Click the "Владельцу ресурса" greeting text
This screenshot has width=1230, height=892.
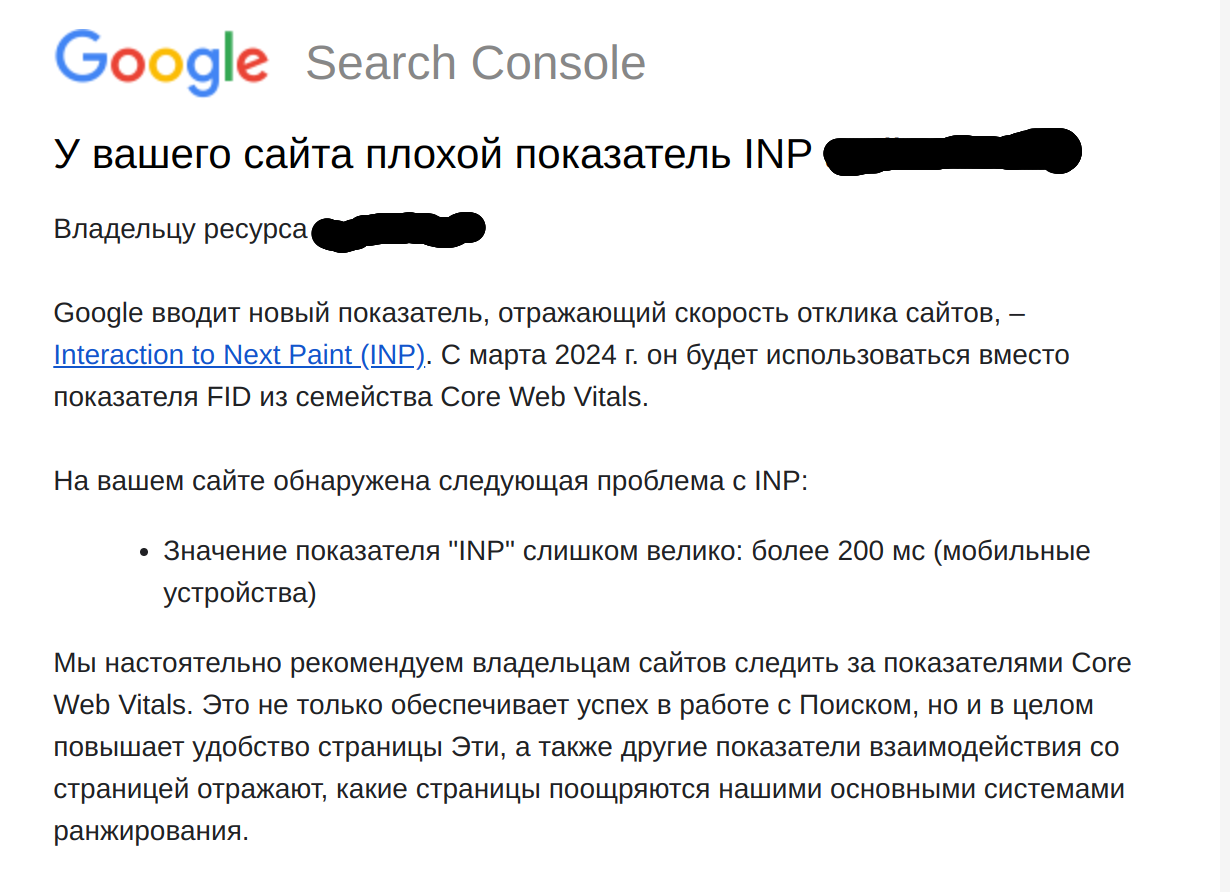[180, 230]
